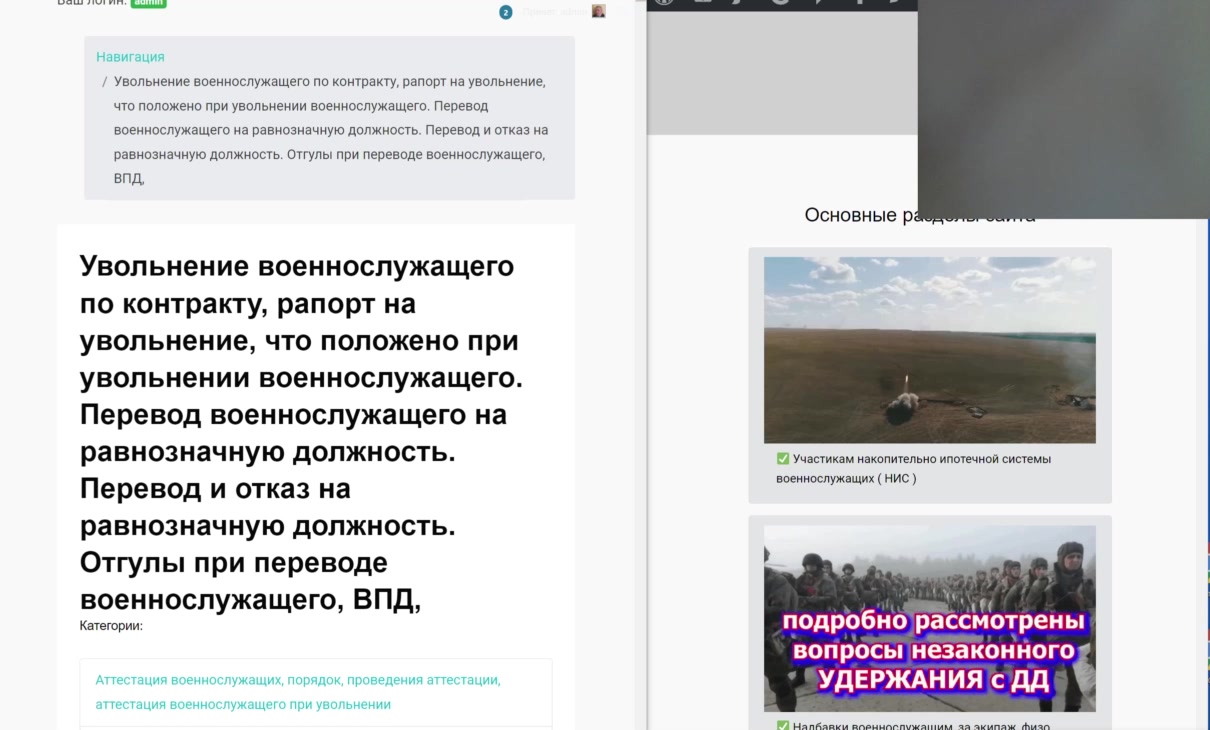This screenshot has height=730, width=1210.
Task: Open the notifications badge showing 2
Action: point(506,12)
